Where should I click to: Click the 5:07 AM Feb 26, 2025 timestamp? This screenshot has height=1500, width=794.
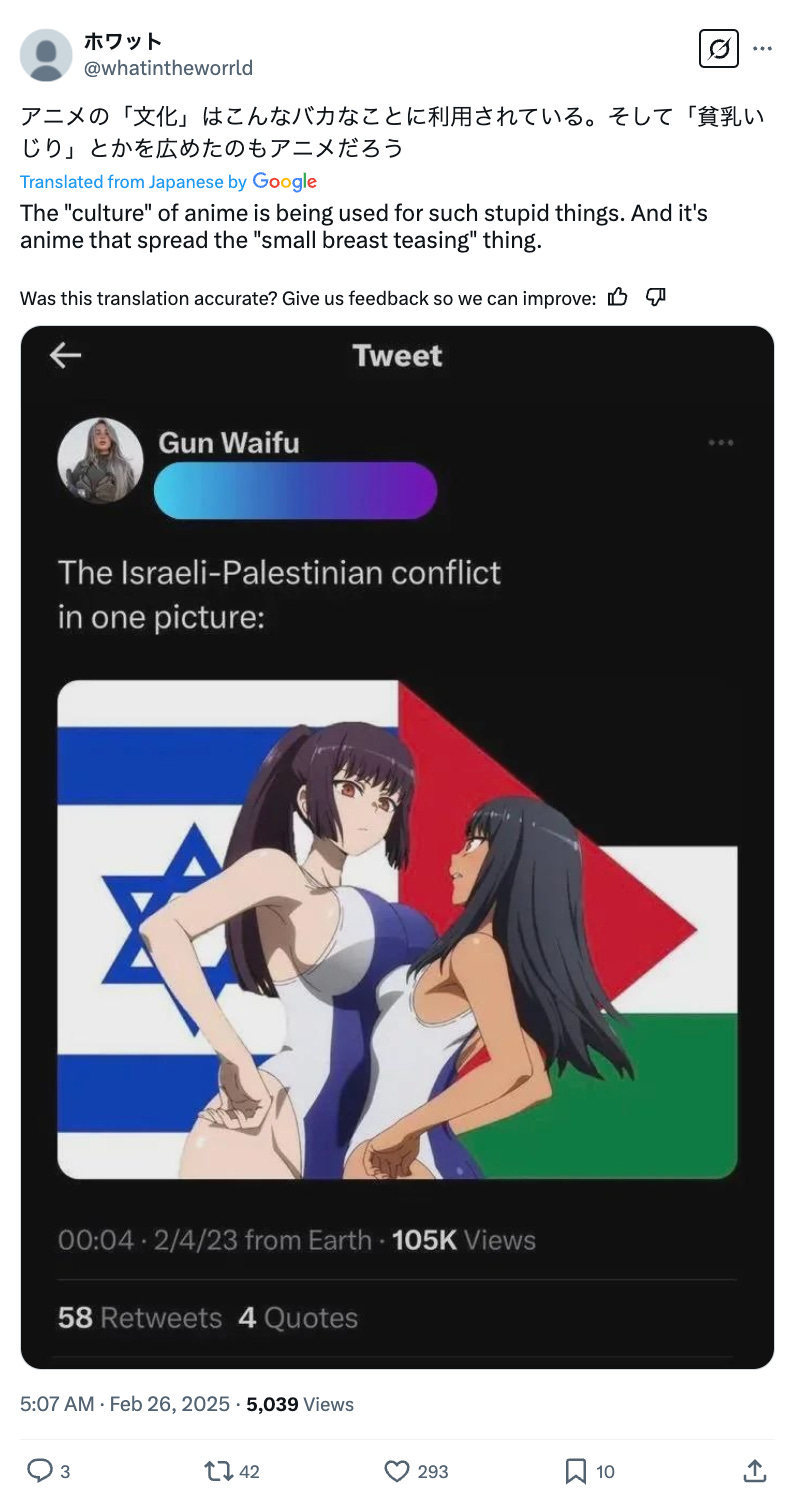click(125, 1404)
